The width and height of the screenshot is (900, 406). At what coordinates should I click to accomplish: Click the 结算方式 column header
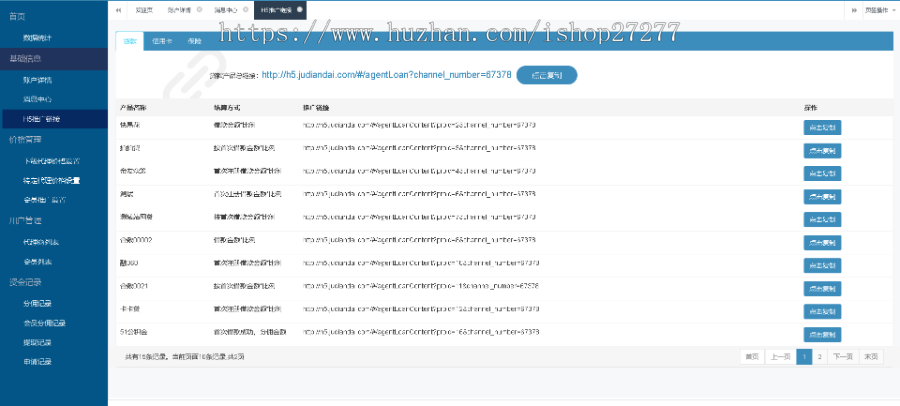227,108
